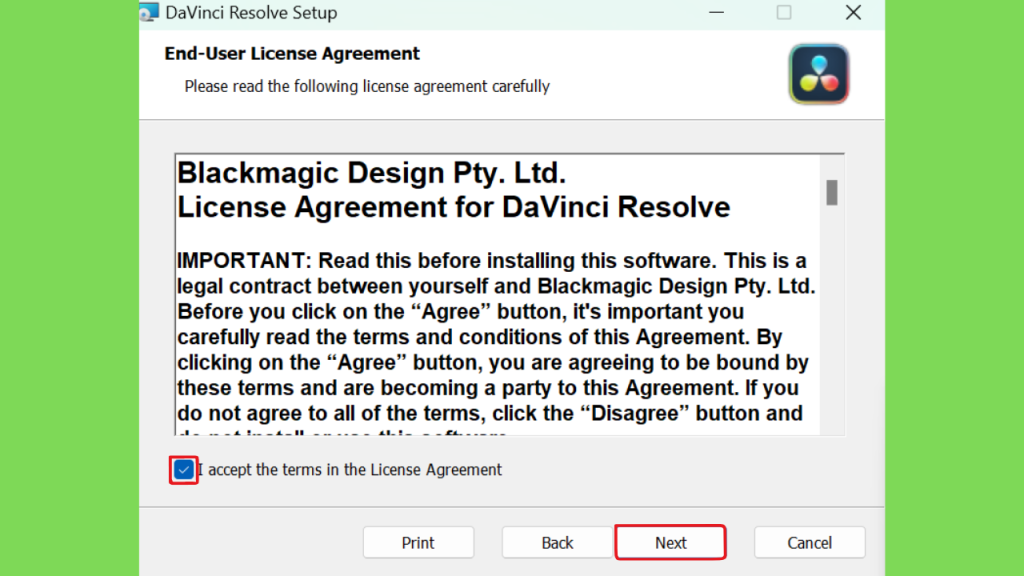Click the "I accept the terms" label text
This screenshot has width=1024, height=576.
coord(350,470)
